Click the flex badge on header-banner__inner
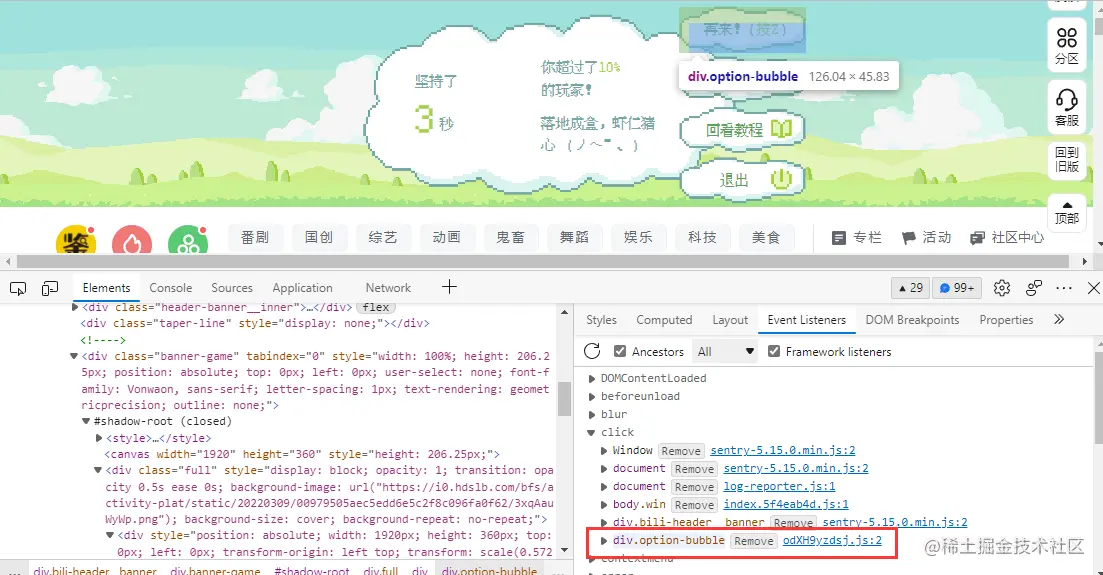 tap(376, 308)
